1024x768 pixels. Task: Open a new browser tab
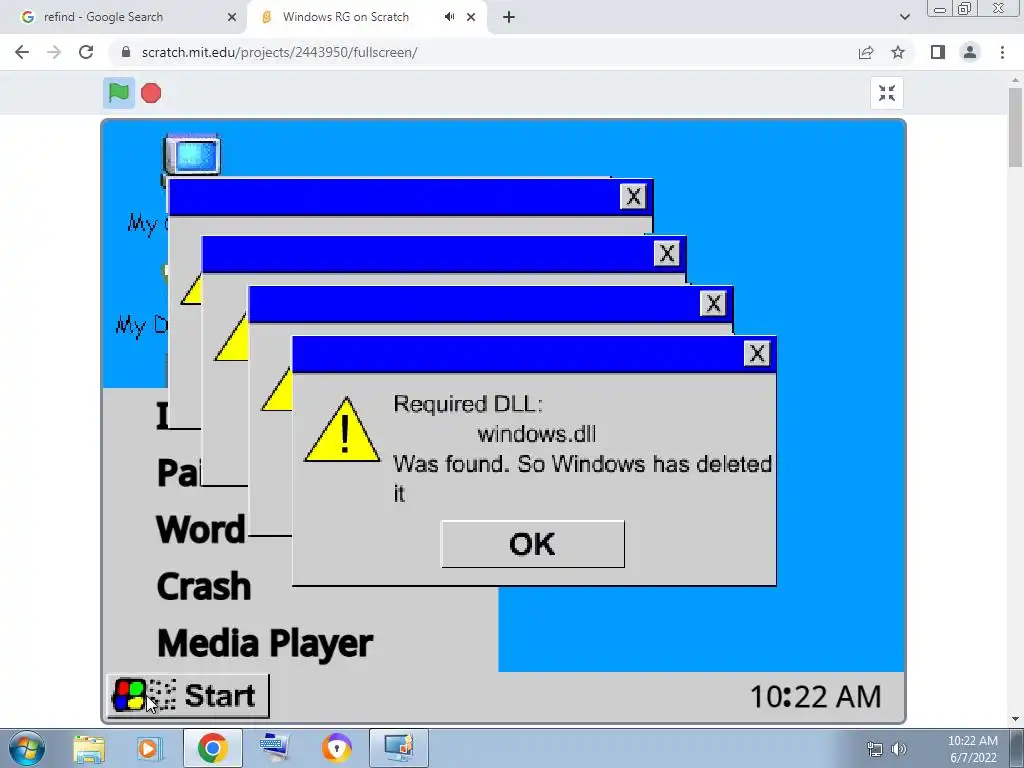pyautogui.click(x=509, y=17)
